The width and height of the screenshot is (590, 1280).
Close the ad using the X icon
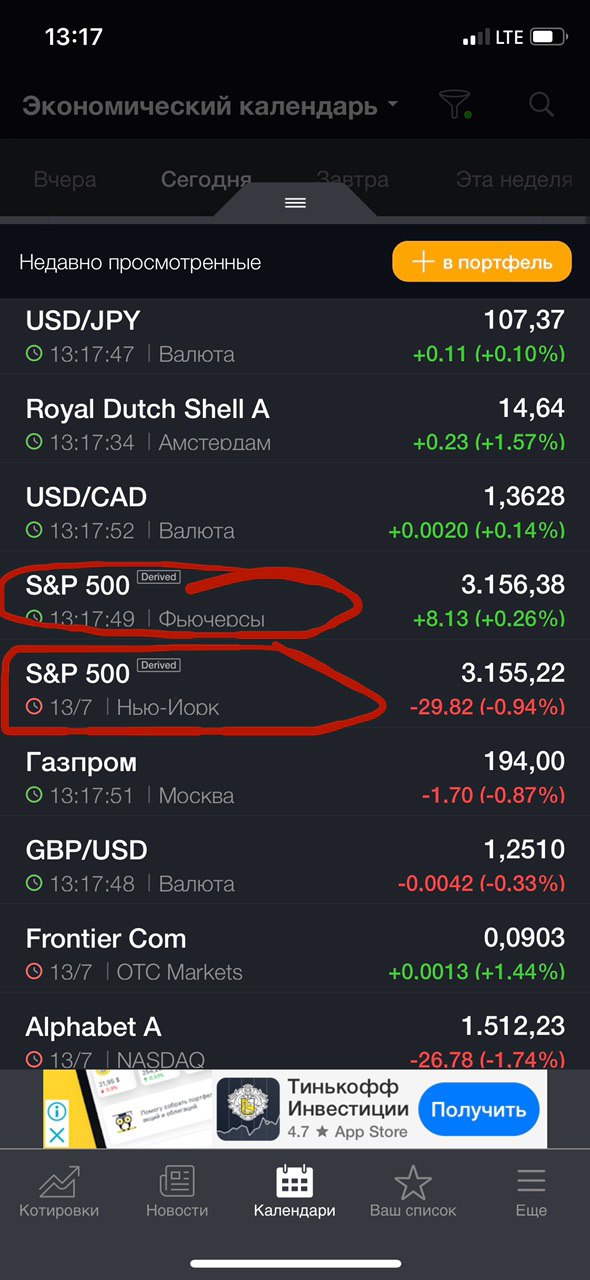click(57, 1135)
